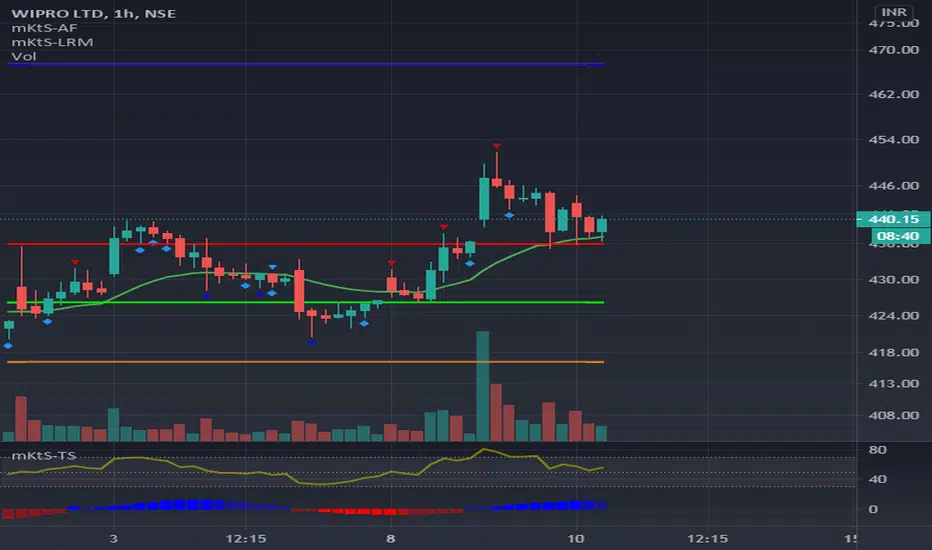Click the 446.00 price axis label
This screenshot has height=550, width=932.
tap(893, 186)
